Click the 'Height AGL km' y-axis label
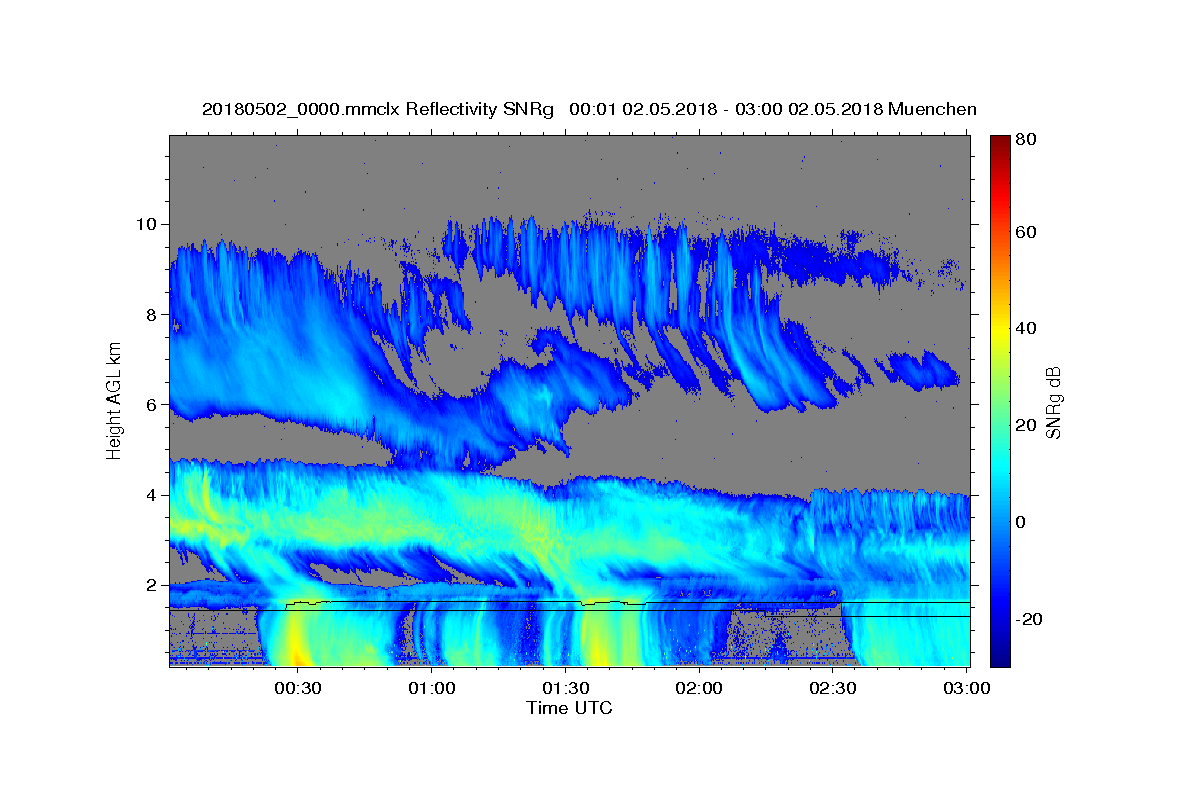 click(x=114, y=402)
